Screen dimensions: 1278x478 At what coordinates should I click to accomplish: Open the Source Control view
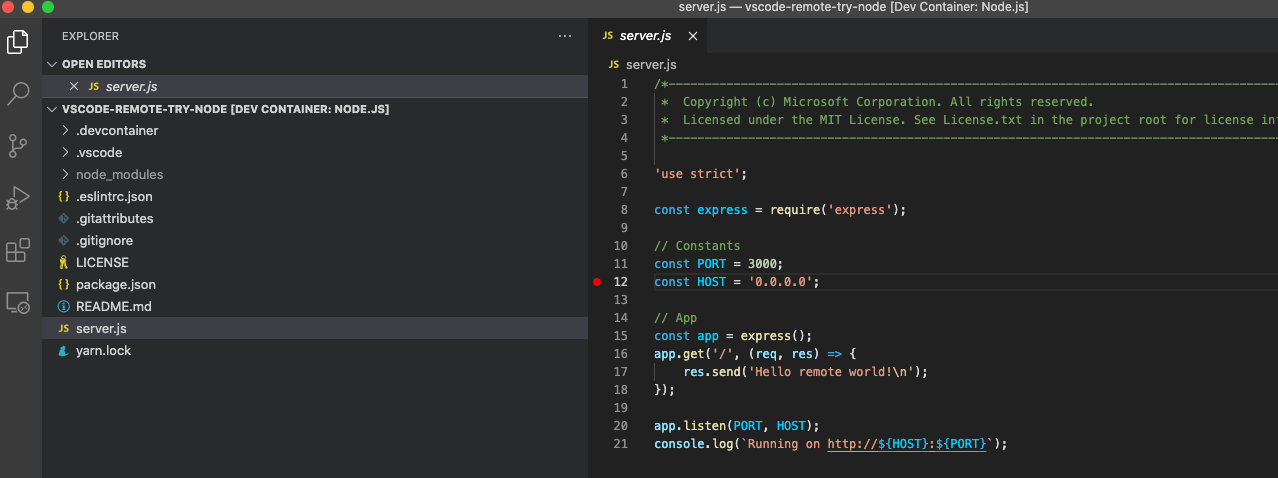(x=18, y=146)
